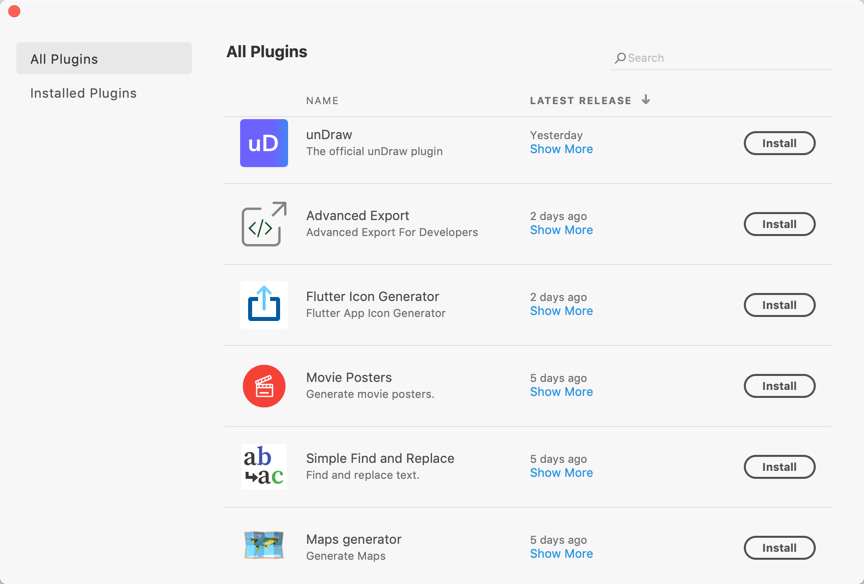Click the Maps generator plugin name

(x=354, y=540)
